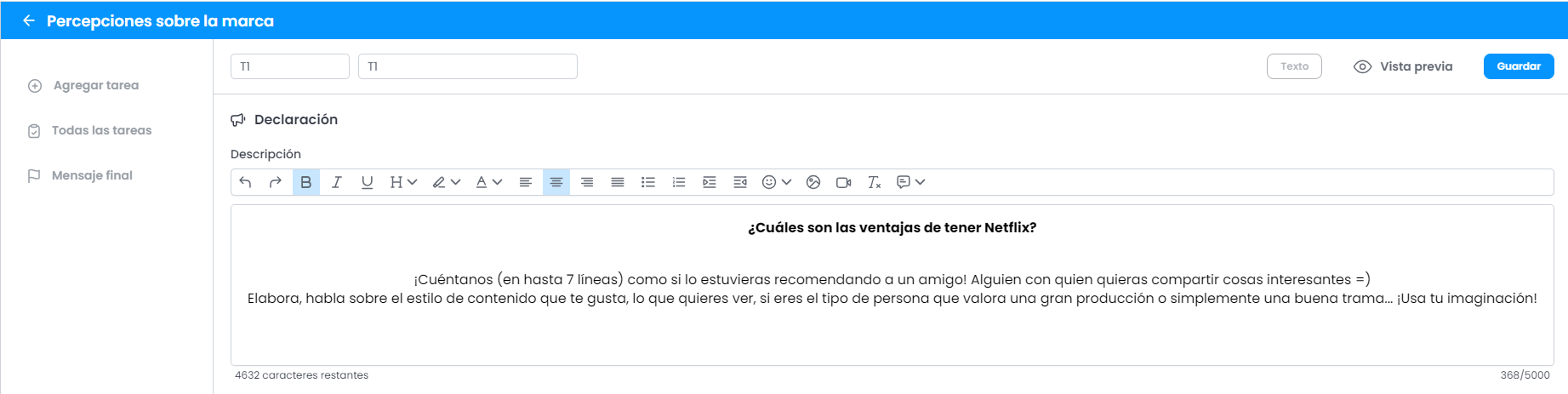Click the '368/5000' character count
Image resolution: width=1568 pixels, height=394 pixels.
[x=1525, y=375]
